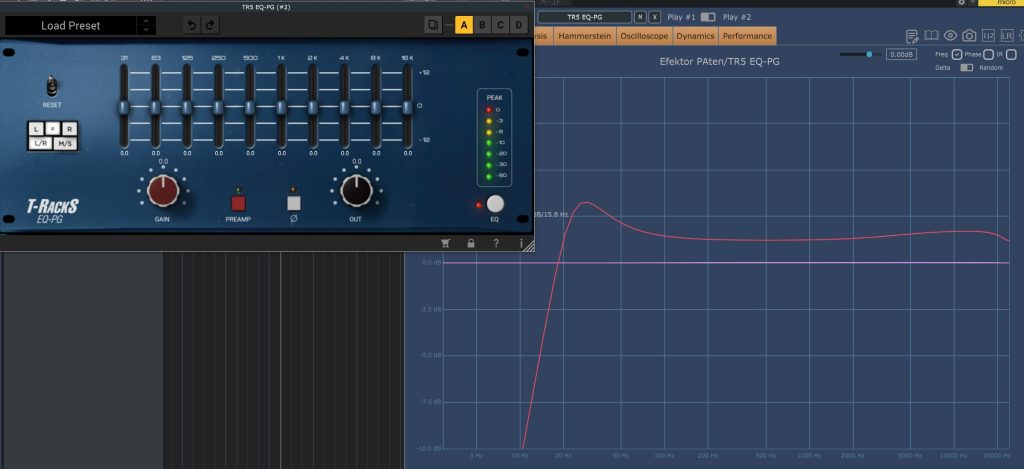The height and width of the screenshot is (469, 1024).
Task: Enable the Phase checkbox
Action: coord(988,54)
